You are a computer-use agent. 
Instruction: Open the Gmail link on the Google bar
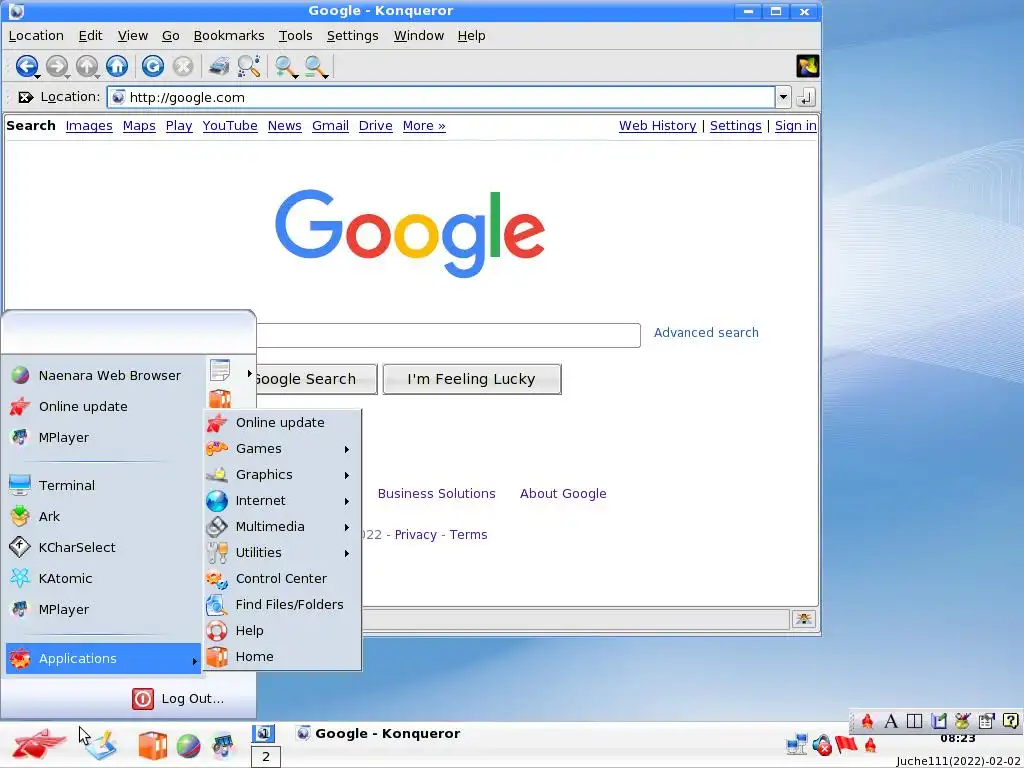pos(330,125)
